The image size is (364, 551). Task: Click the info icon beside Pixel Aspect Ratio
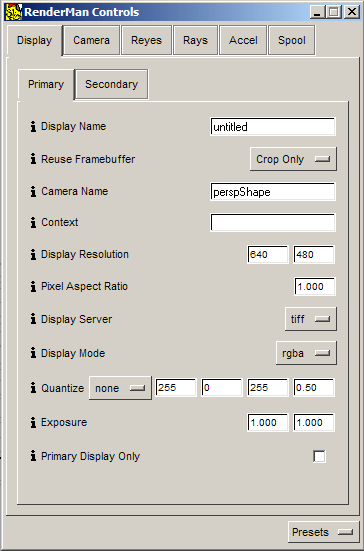(33, 286)
